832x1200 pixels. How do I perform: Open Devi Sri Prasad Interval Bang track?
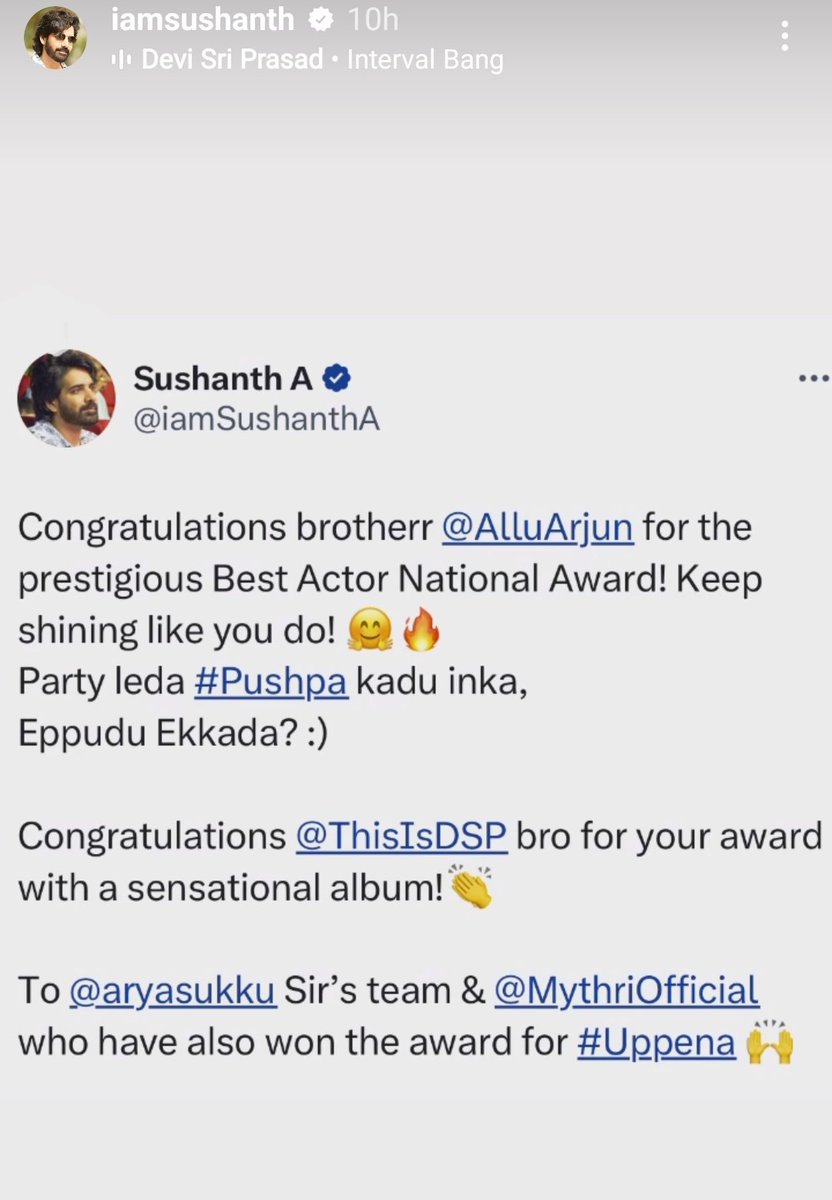(322, 60)
